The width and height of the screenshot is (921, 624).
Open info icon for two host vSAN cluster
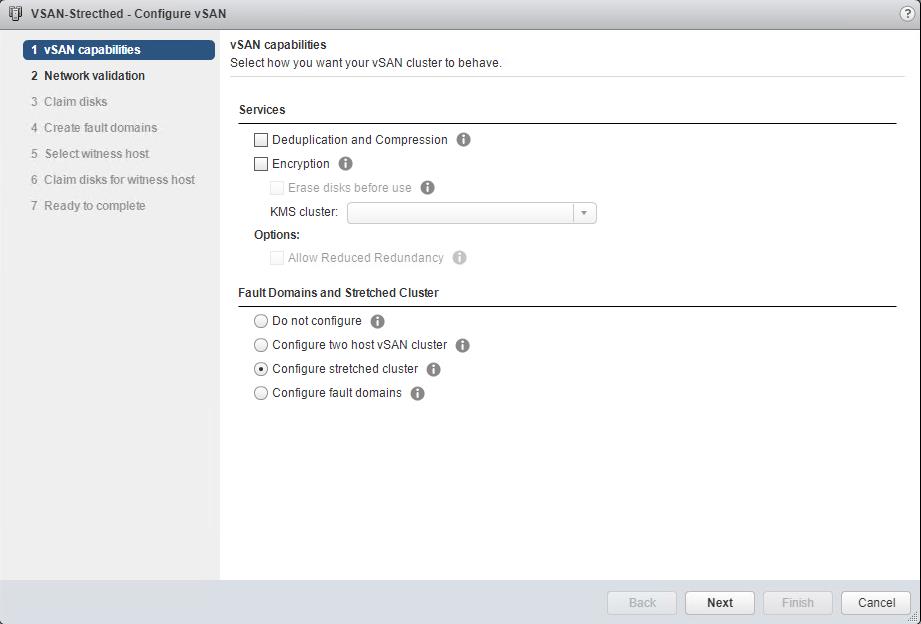click(463, 345)
